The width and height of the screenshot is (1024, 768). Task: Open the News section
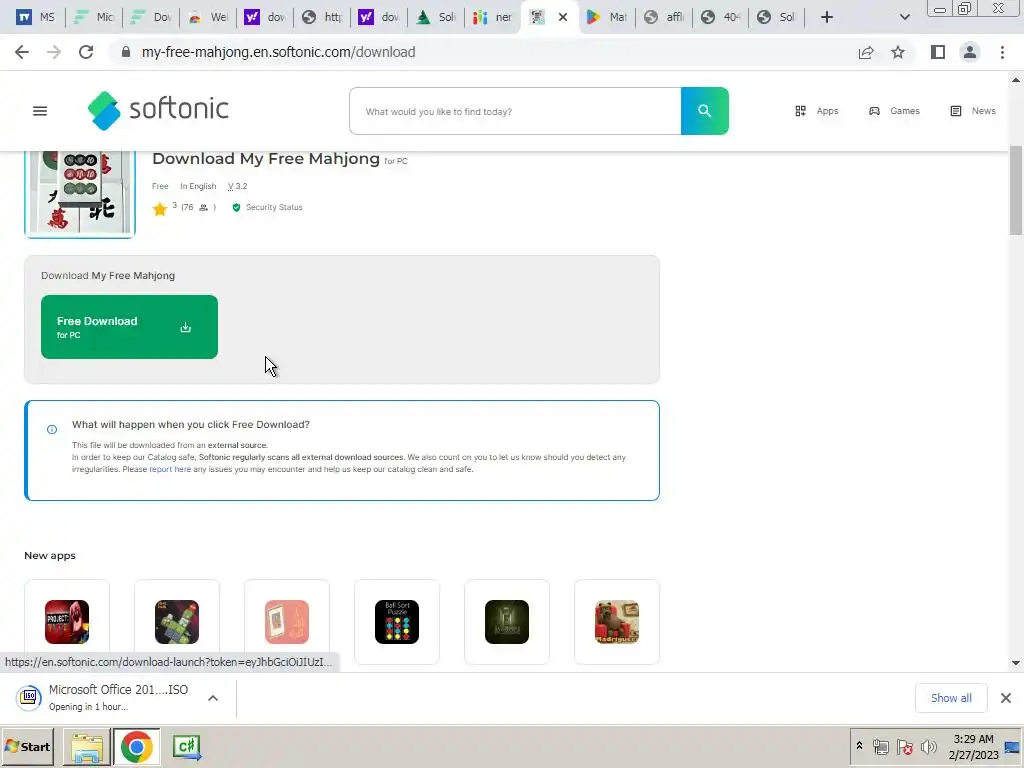pos(973,111)
